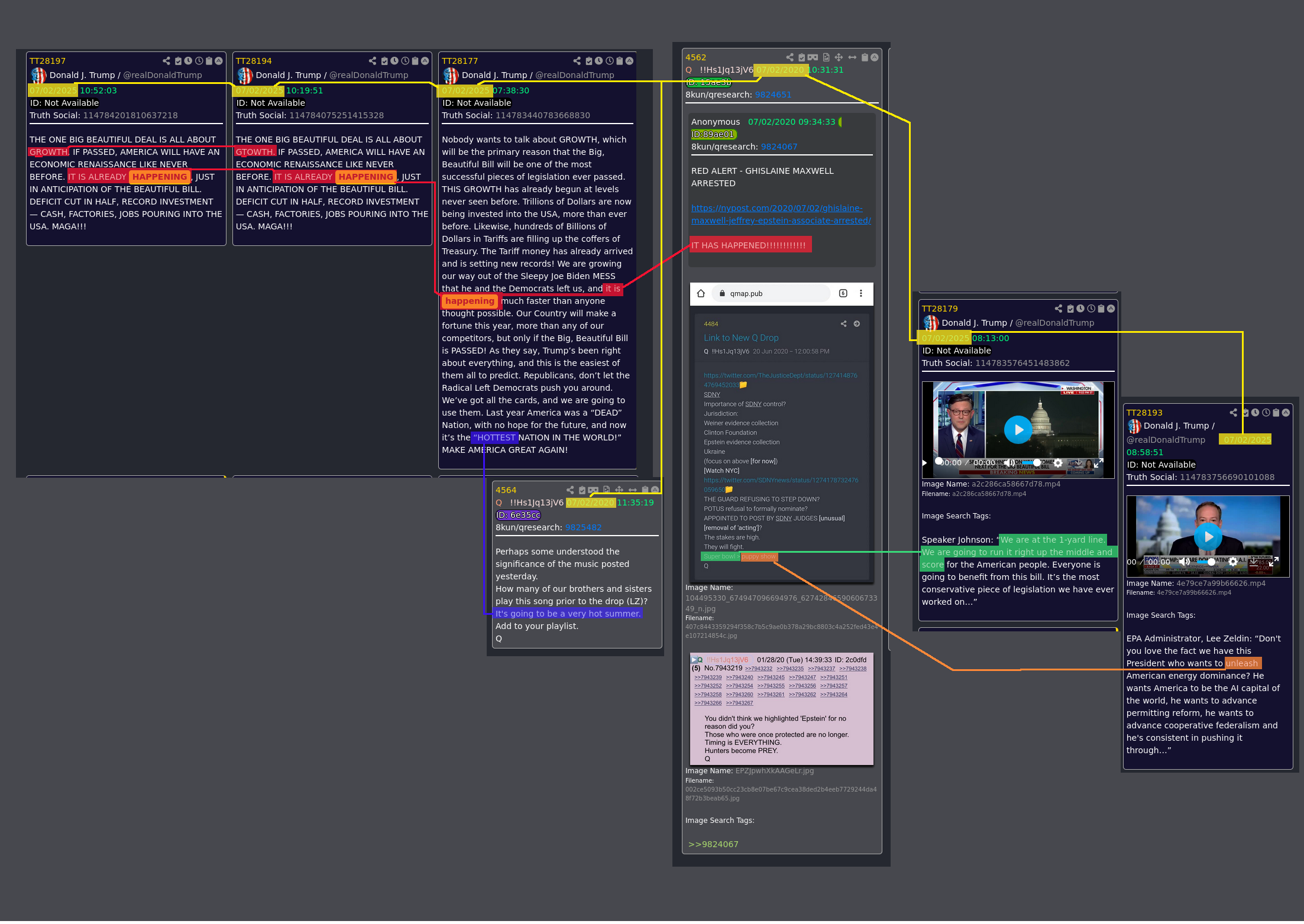The image size is (1304, 924).
Task: Mute the Lee Zeldin video
Action: (x=1184, y=562)
